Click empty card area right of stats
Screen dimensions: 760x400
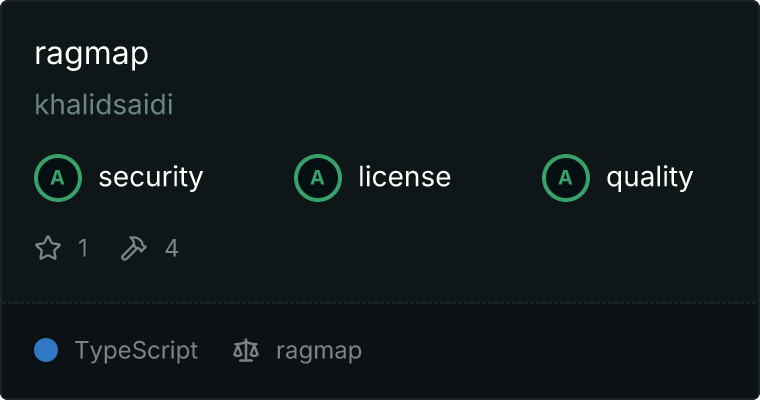coord(465,248)
